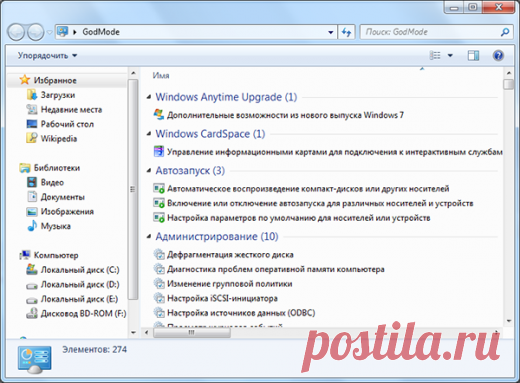Select Компьютер in the sidebar
The height and width of the screenshot is (383, 520).
pos(56,255)
